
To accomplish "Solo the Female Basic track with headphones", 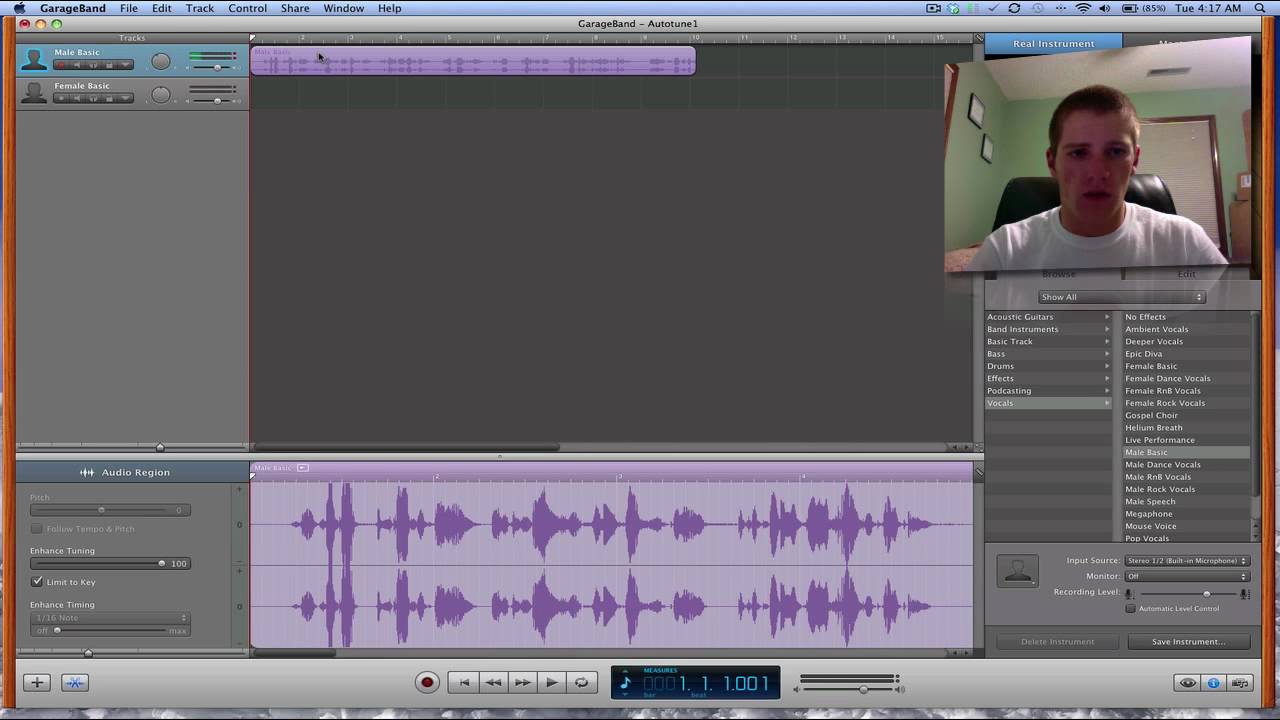I will pos(93,98).
